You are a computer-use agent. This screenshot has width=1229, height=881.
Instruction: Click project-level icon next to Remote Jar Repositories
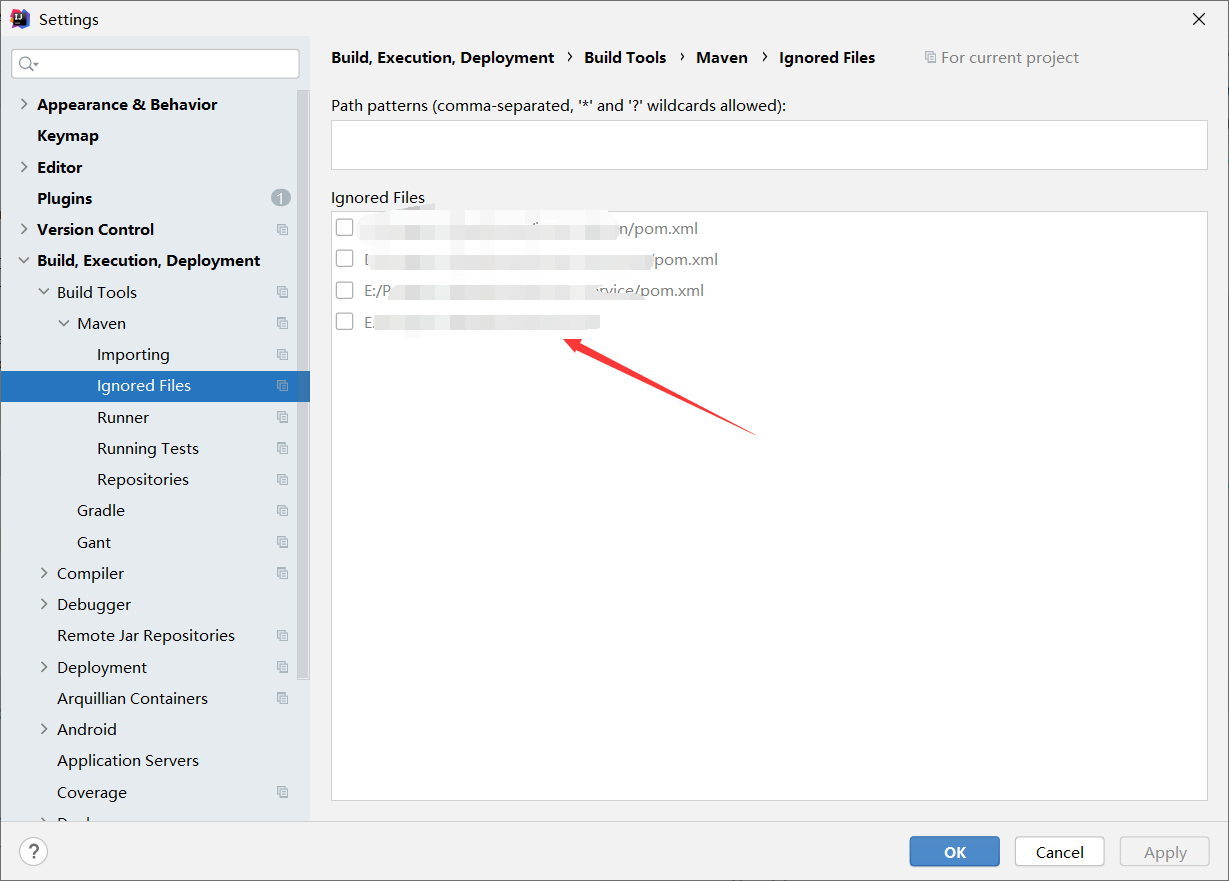[x=282, y=636]
